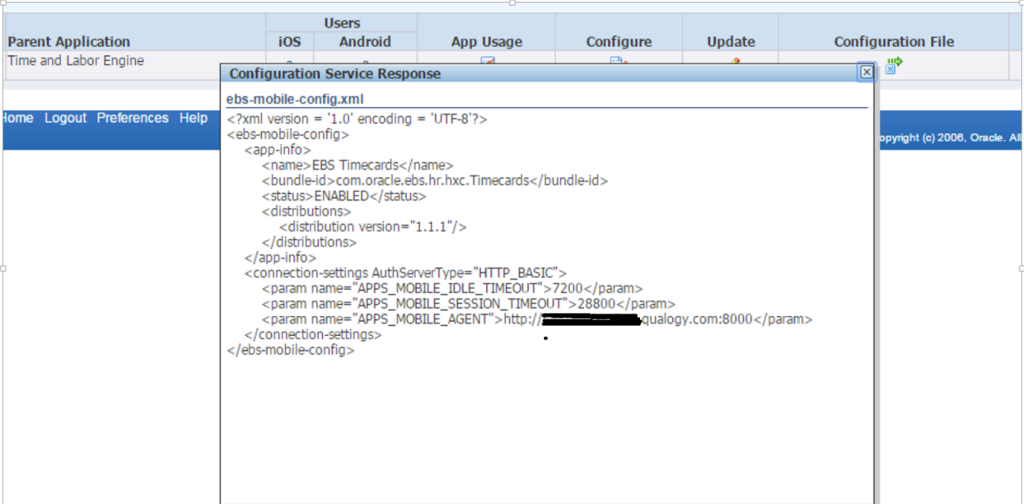1024x504 pixels.
Task: Click the EBS Timecards name line
Action: (x=357, y=165)
